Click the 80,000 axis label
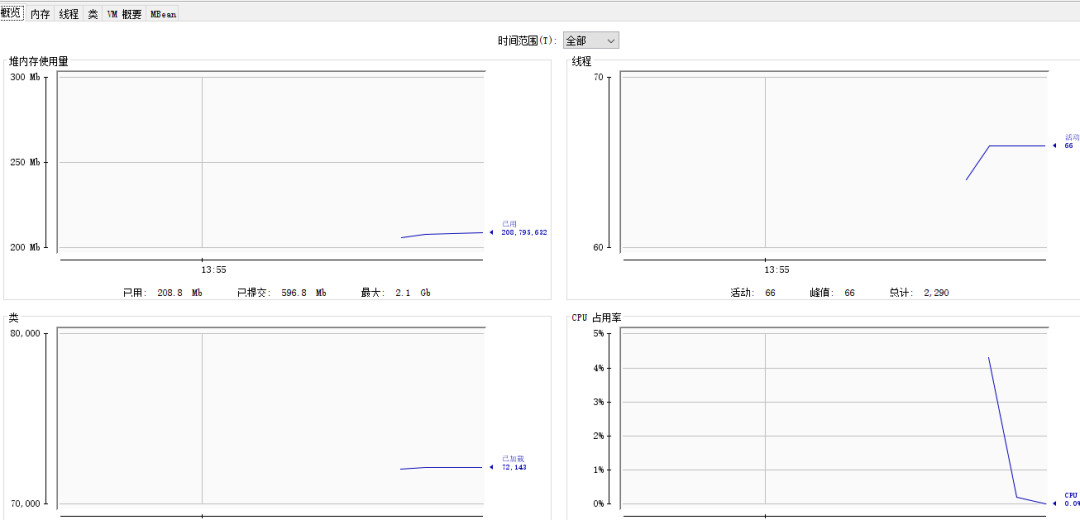Screen dimensions: 1080x520 coord(25,333)
